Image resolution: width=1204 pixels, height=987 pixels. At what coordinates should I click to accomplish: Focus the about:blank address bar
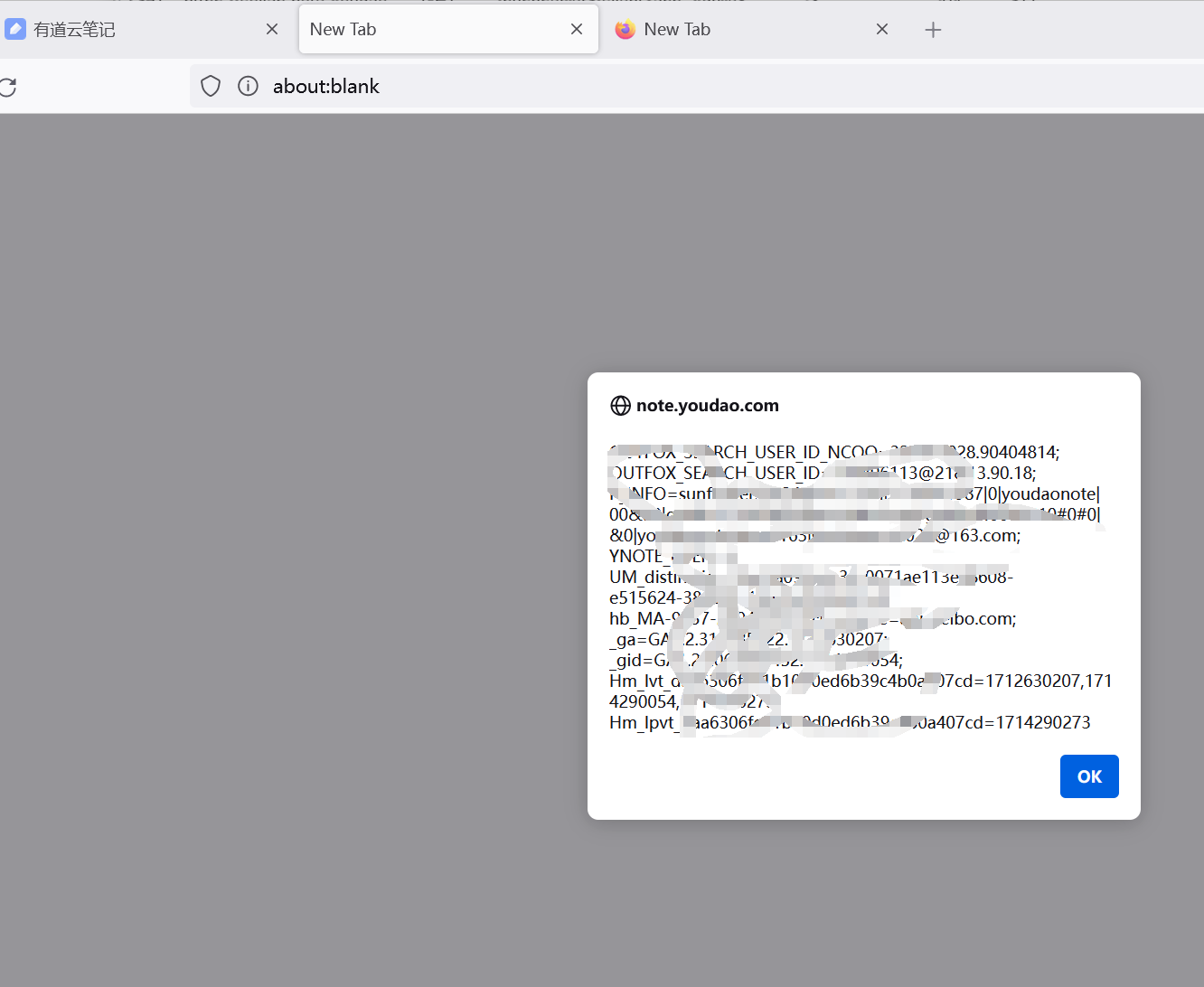[696, 86]
